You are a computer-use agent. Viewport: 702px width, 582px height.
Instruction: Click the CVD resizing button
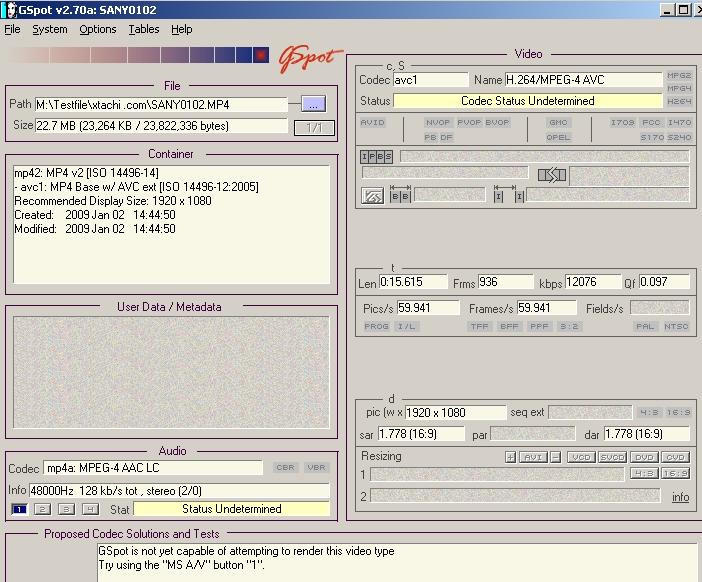pyautogui.click(x=675, y=457)
